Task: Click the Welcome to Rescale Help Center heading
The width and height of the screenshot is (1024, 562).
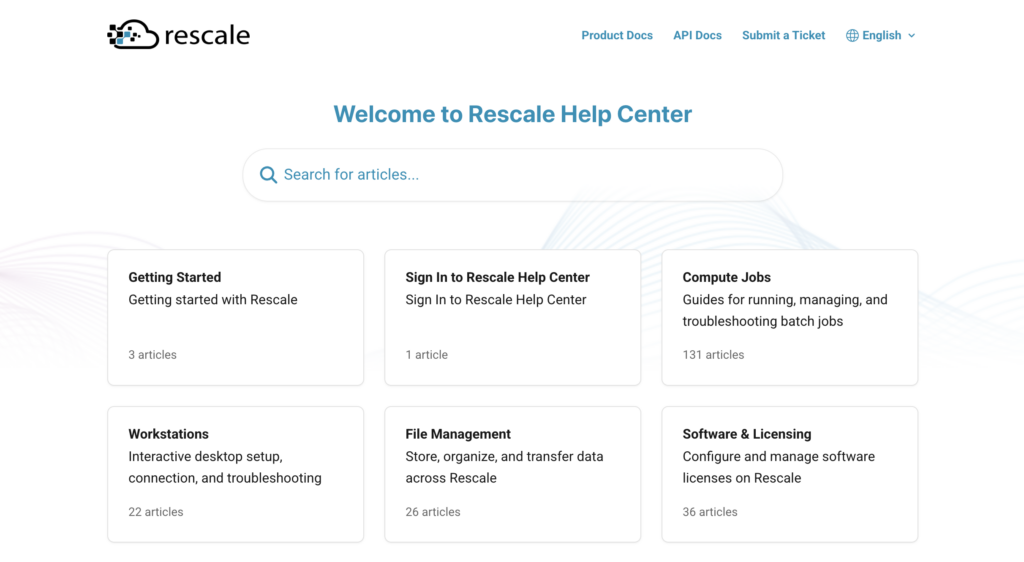Action: tap(512, 114)
